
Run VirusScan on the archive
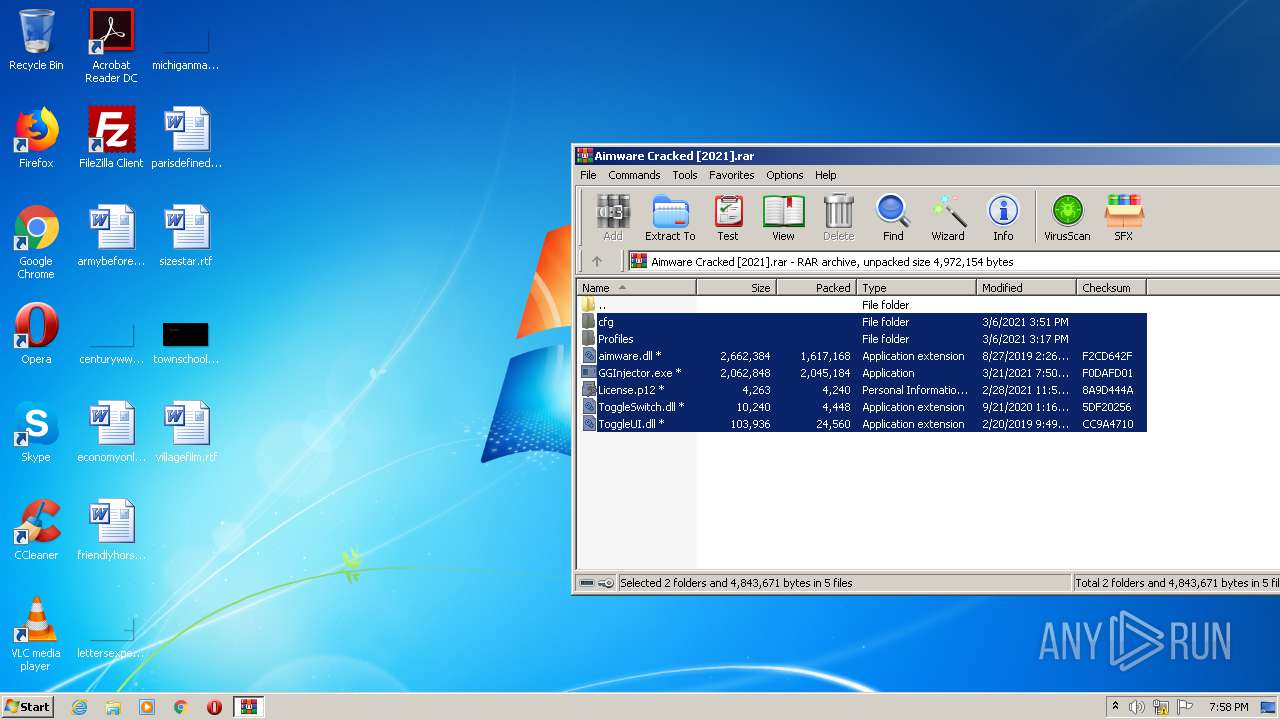[x=1067, y=218]
